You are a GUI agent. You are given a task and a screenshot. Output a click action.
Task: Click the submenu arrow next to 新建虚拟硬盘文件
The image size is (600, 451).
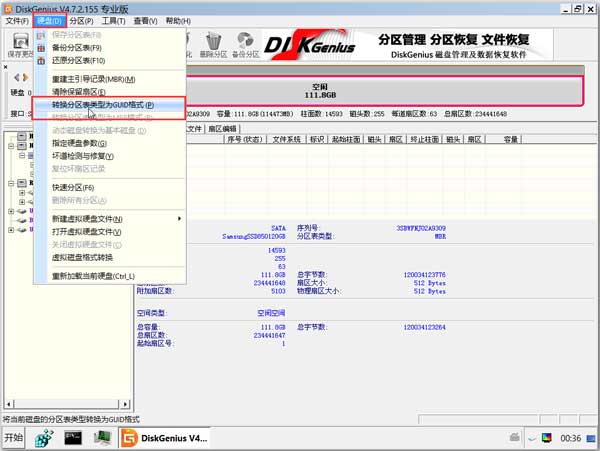179,219
